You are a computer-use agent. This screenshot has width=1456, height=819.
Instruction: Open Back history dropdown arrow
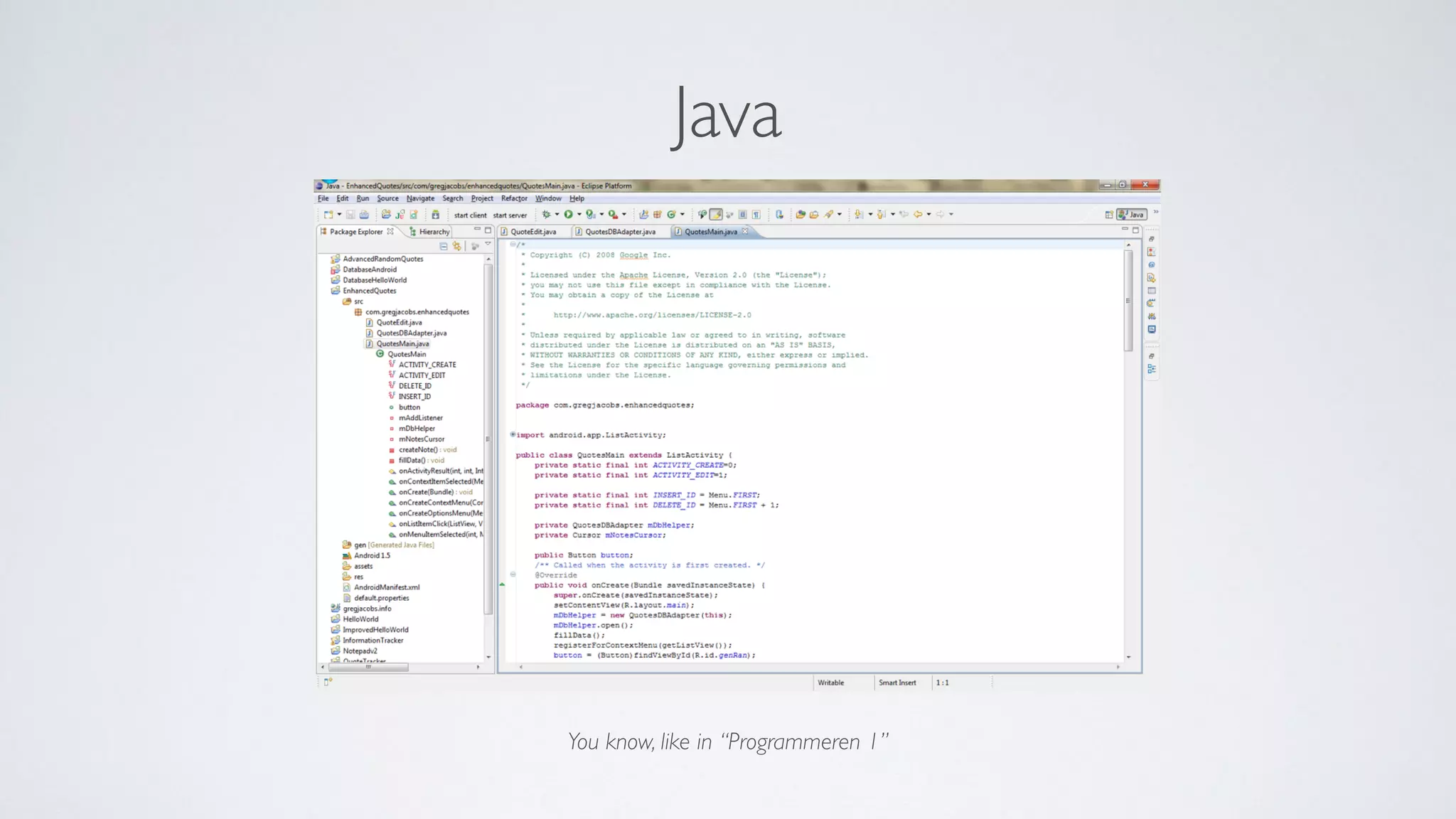[x=928, y=214]
